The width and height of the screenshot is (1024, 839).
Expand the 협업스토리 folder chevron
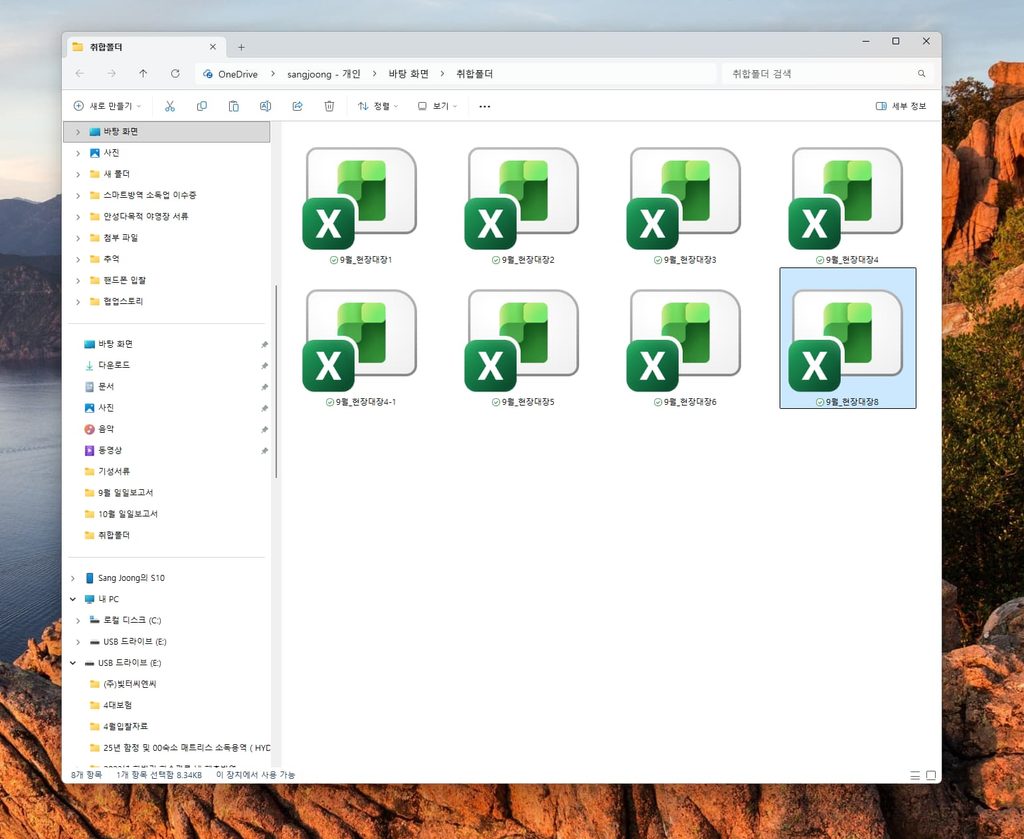pos(78,302)
